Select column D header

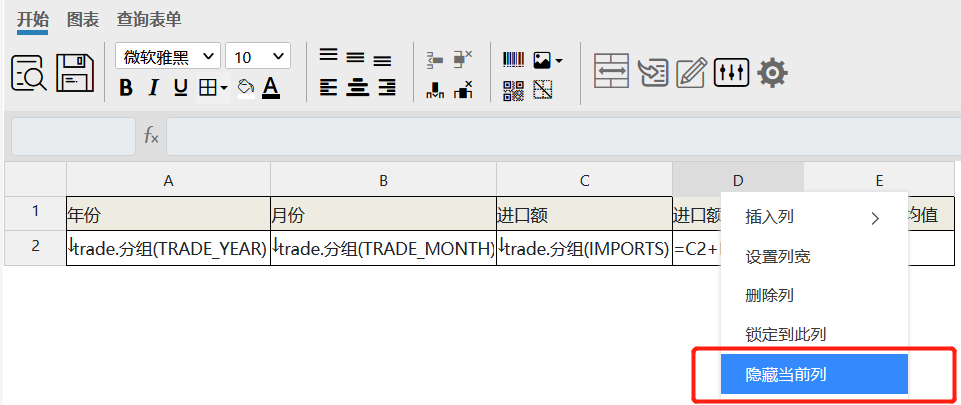[738, 180]
